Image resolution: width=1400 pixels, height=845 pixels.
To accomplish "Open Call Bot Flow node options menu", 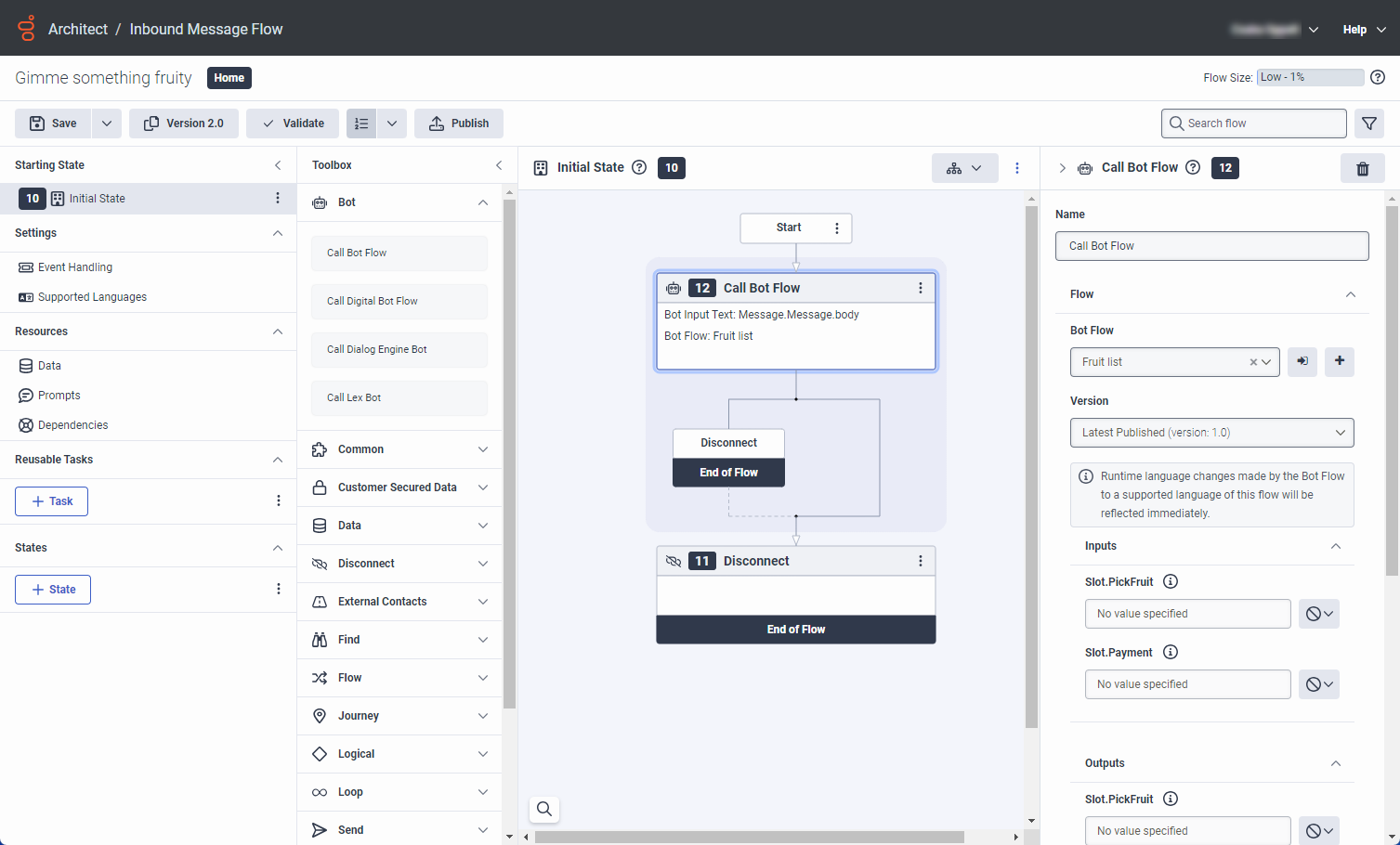I will click(920, 288).
